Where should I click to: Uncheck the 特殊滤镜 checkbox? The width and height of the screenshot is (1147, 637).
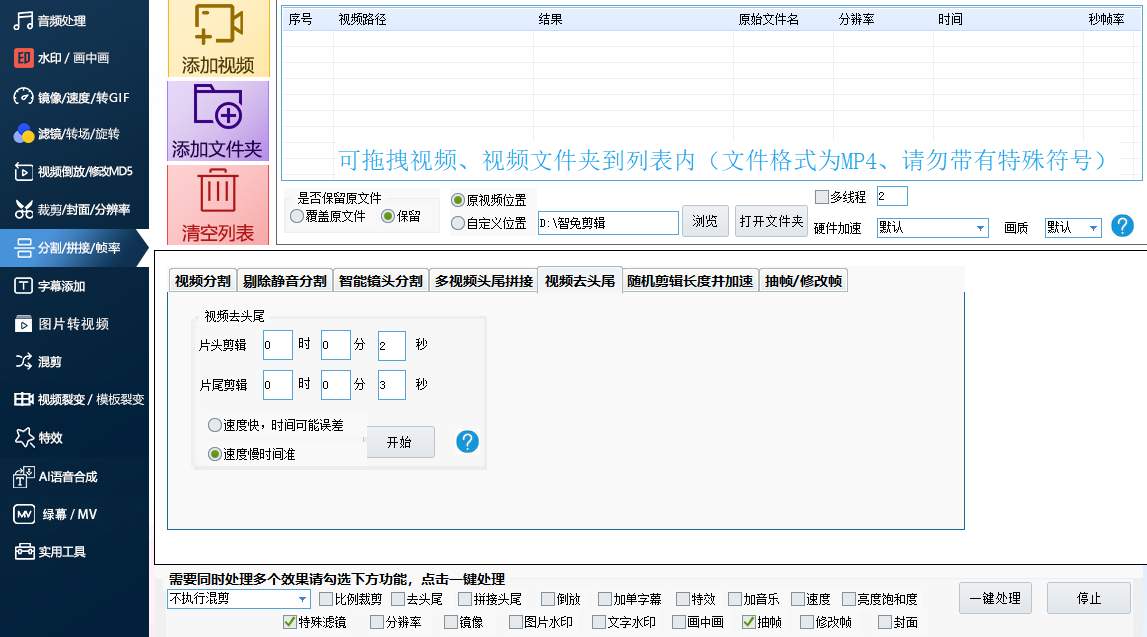coord(290,622)
